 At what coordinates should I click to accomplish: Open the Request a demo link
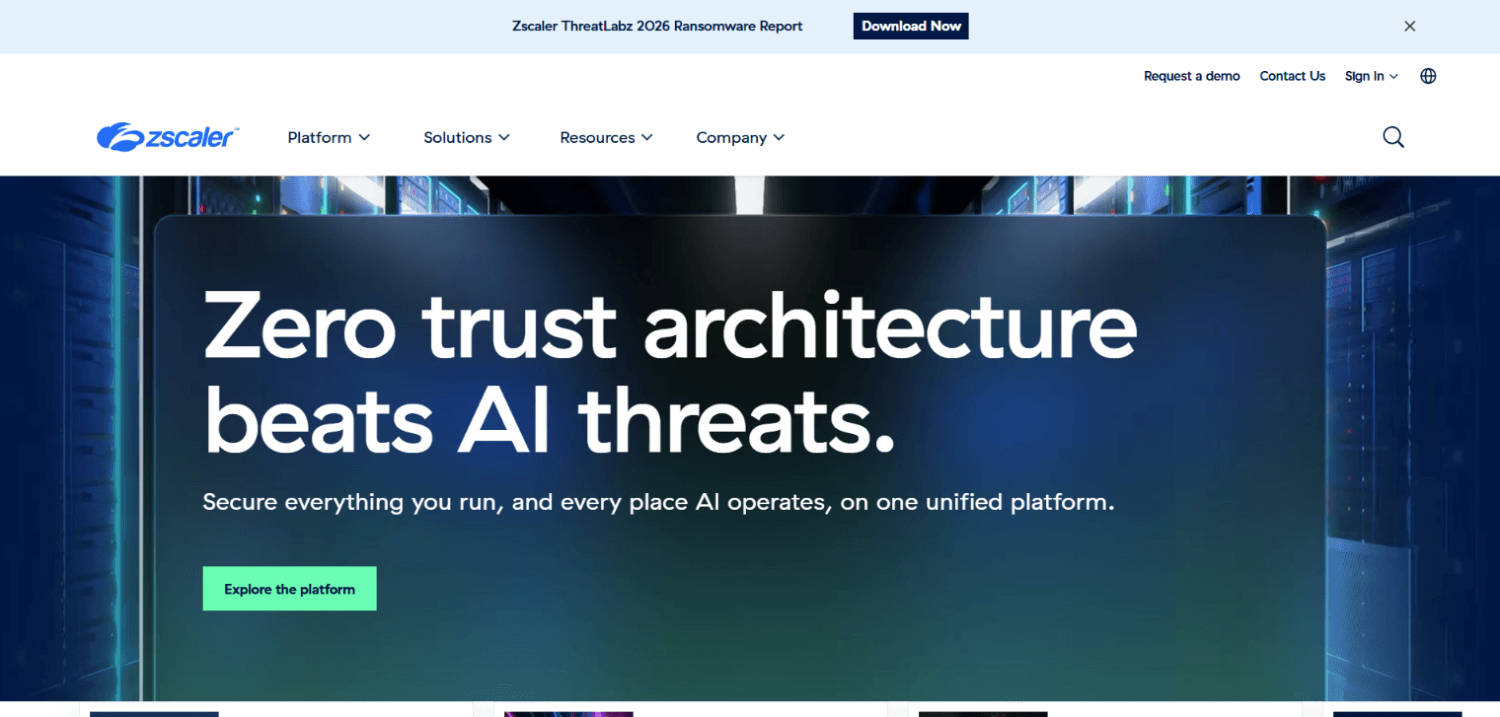coord(1192,76)
